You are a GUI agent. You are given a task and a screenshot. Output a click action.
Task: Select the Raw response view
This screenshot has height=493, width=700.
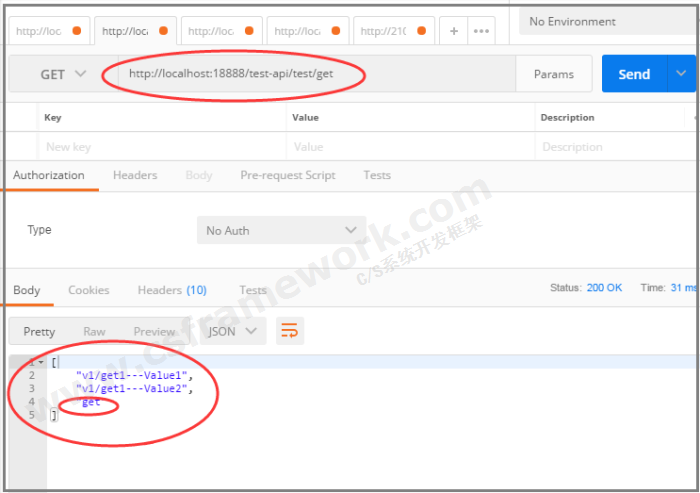(94, 331)
